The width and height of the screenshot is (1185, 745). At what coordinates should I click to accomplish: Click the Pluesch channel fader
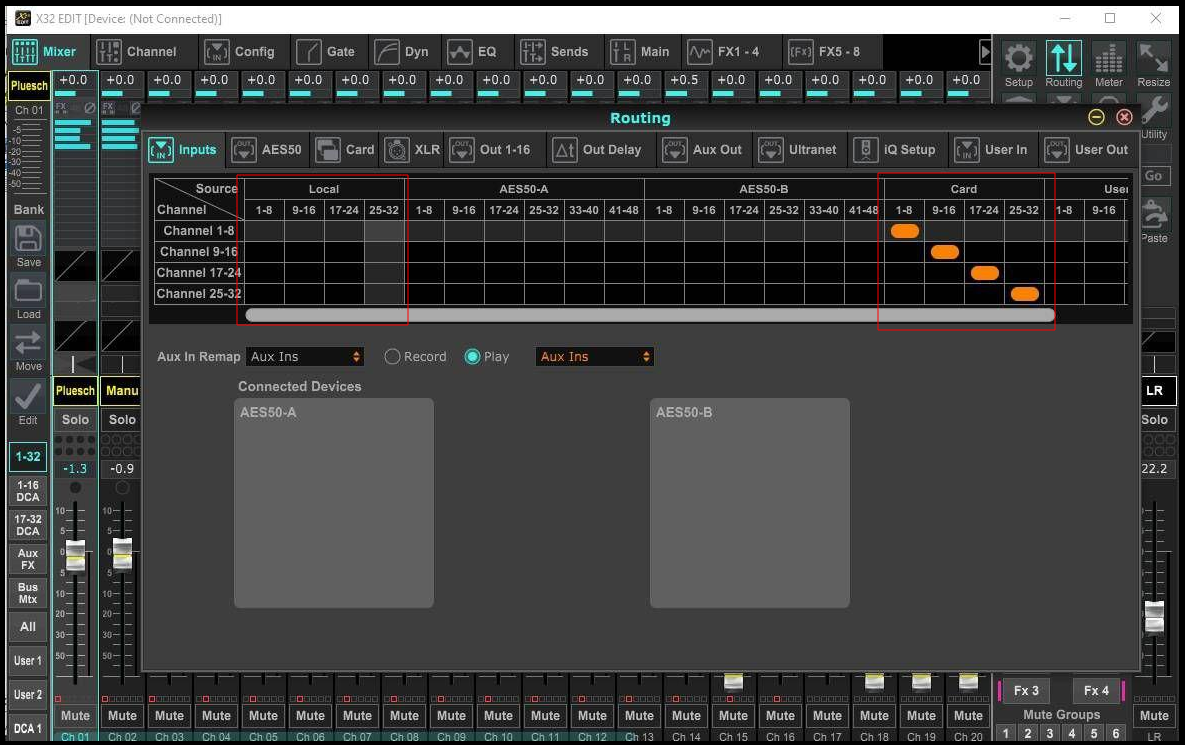[76, 555]
